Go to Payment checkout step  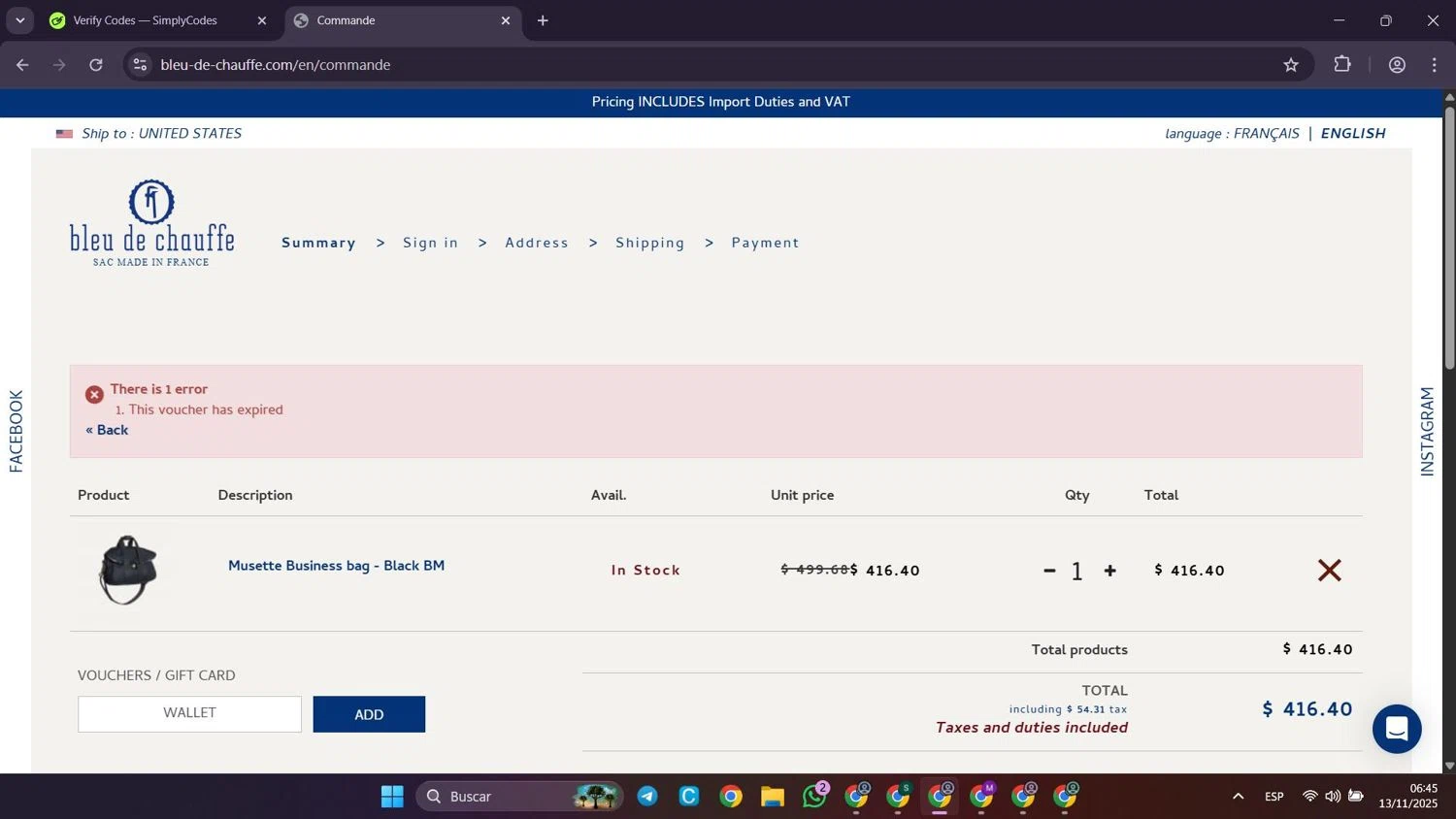(x=765, y=243)
